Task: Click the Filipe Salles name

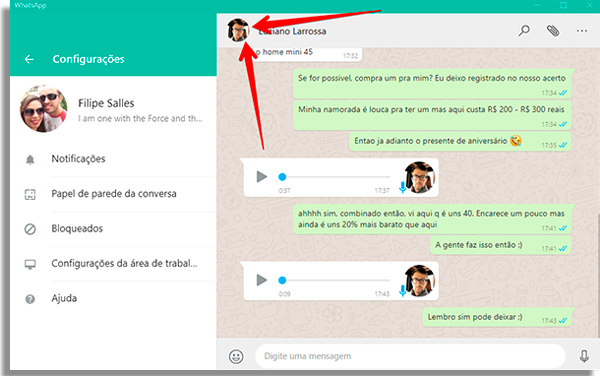Action: (x=106, y=103)
